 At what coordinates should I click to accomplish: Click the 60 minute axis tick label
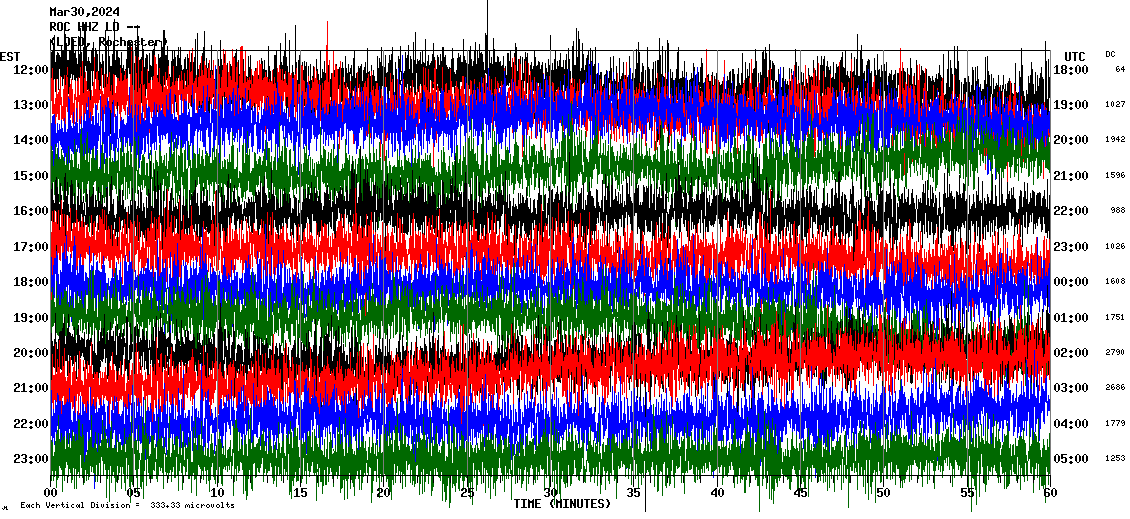tap(1048, 493)
